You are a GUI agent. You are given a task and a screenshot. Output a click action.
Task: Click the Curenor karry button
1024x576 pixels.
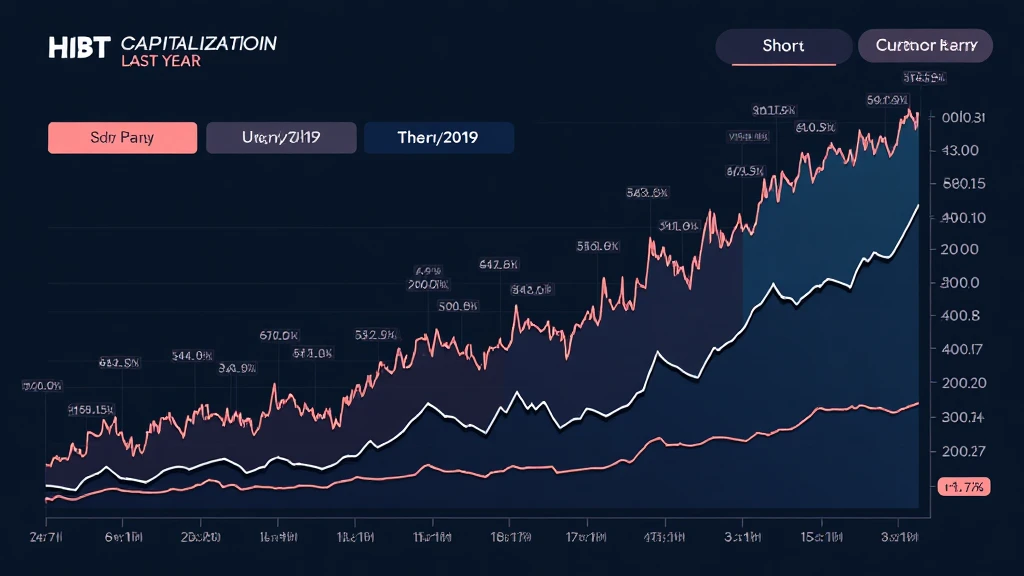pos(925,46)
